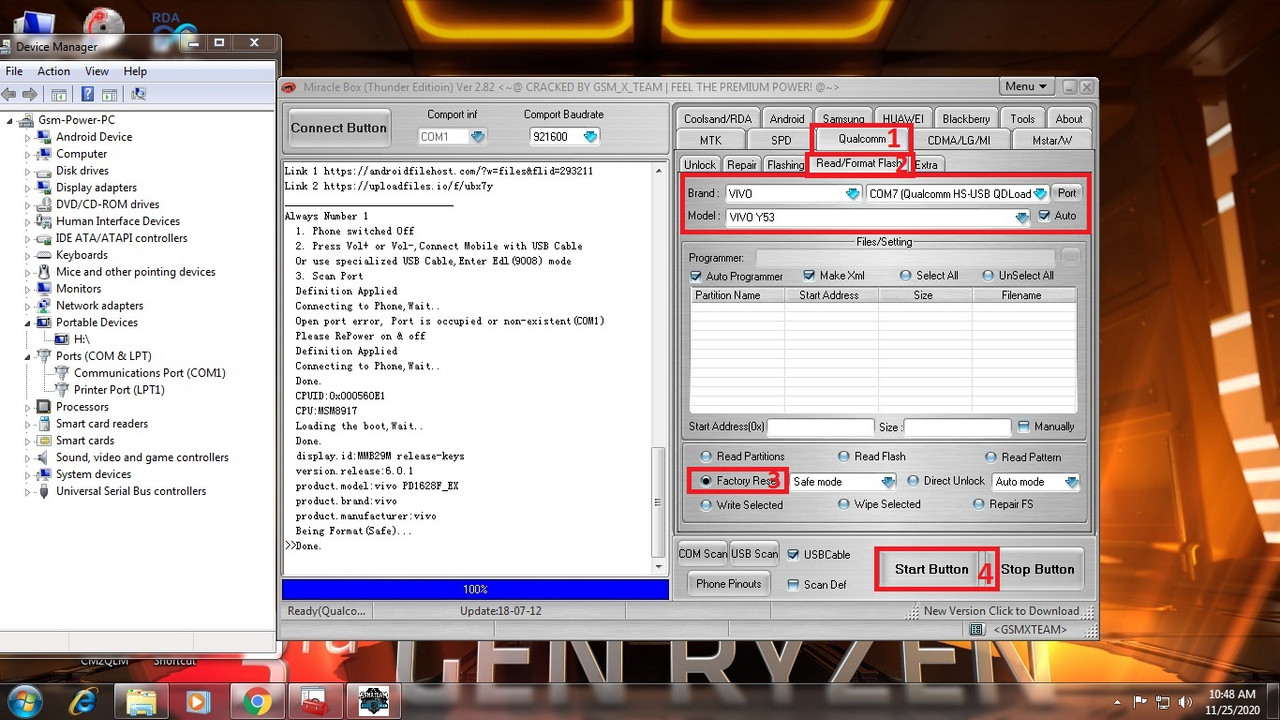Switch to the MTK tab

(710, 140)
